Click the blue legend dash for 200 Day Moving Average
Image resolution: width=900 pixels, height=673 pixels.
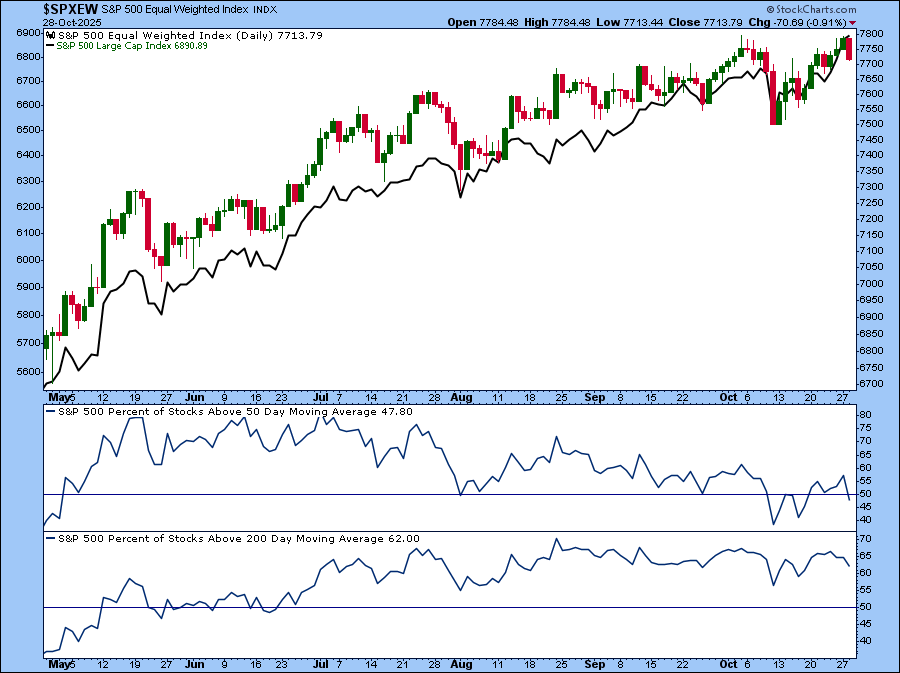[50, 539]
